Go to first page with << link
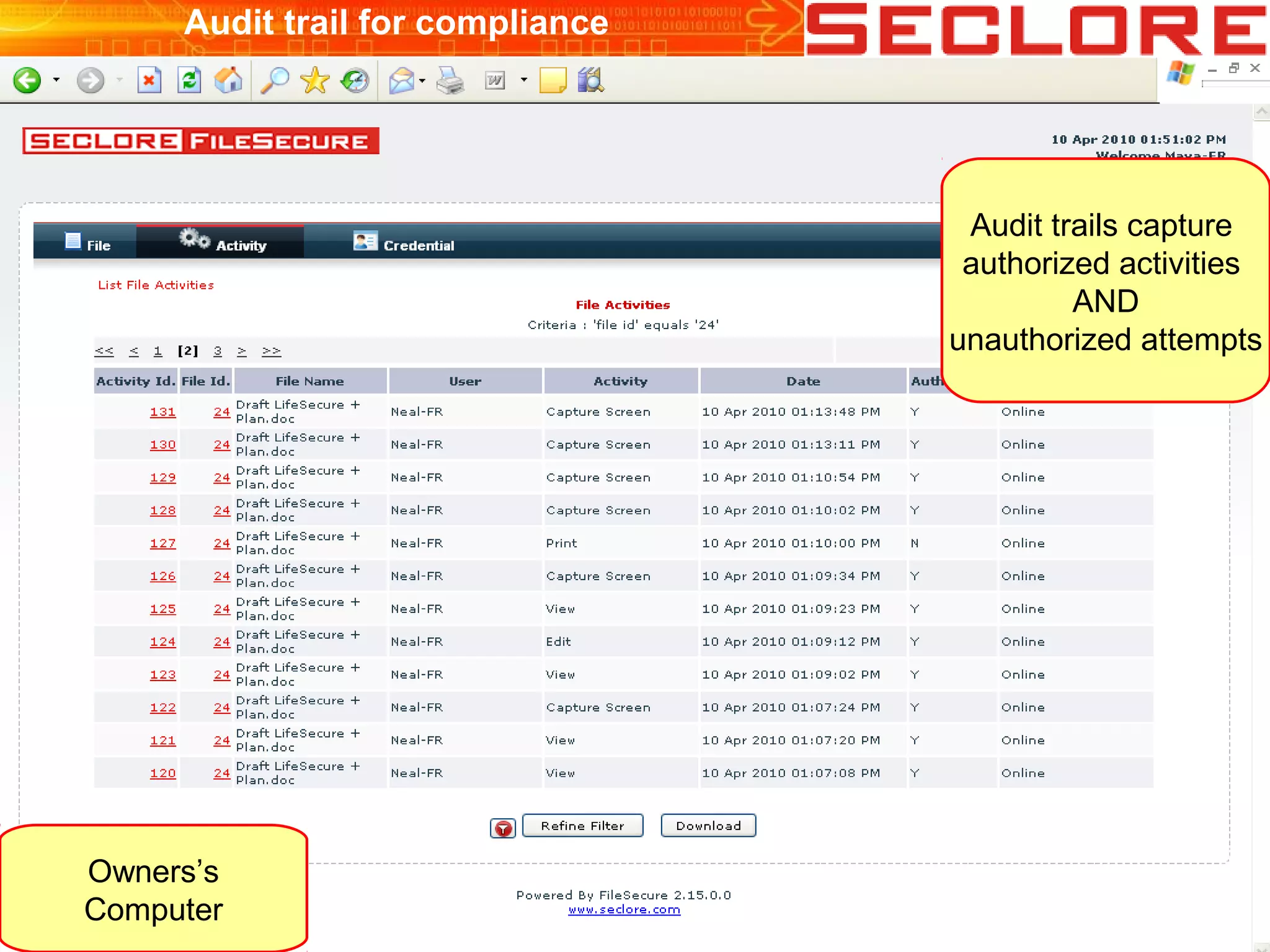Viewport: 1270px width, 952px height. (104, 351)
